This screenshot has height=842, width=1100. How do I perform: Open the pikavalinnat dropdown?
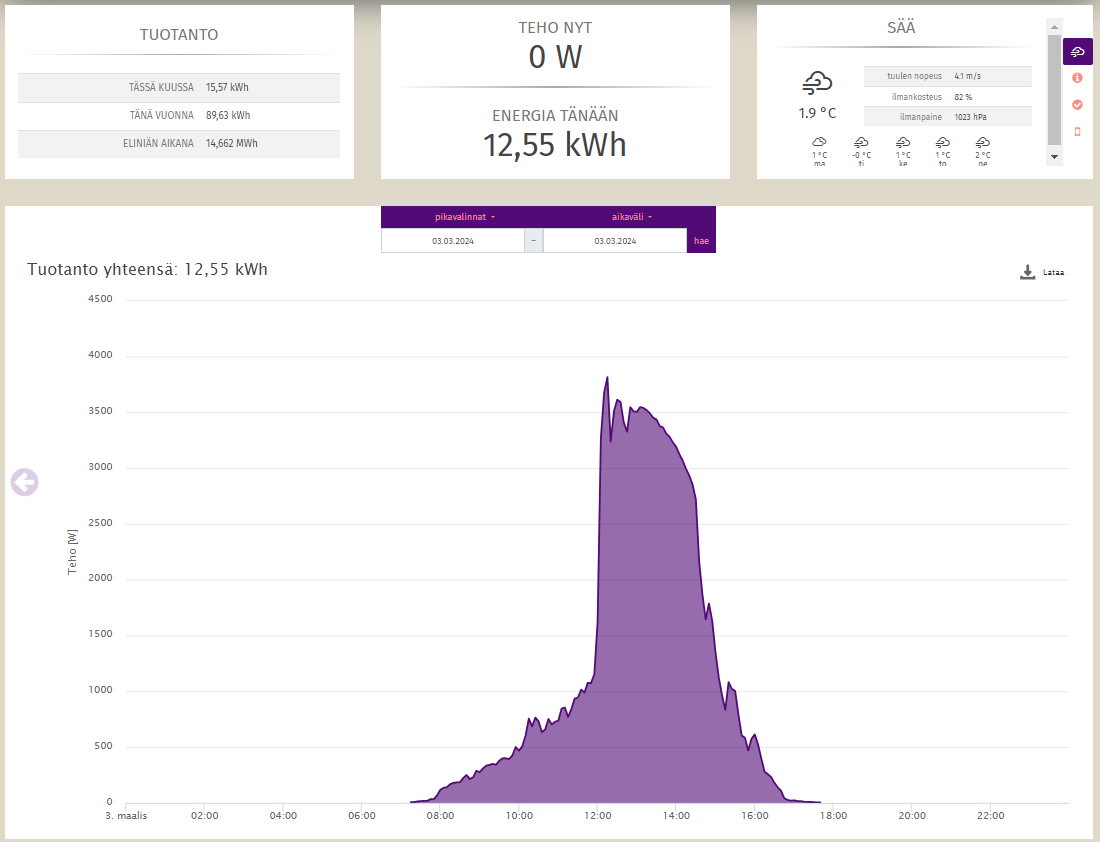coord(465,217)
